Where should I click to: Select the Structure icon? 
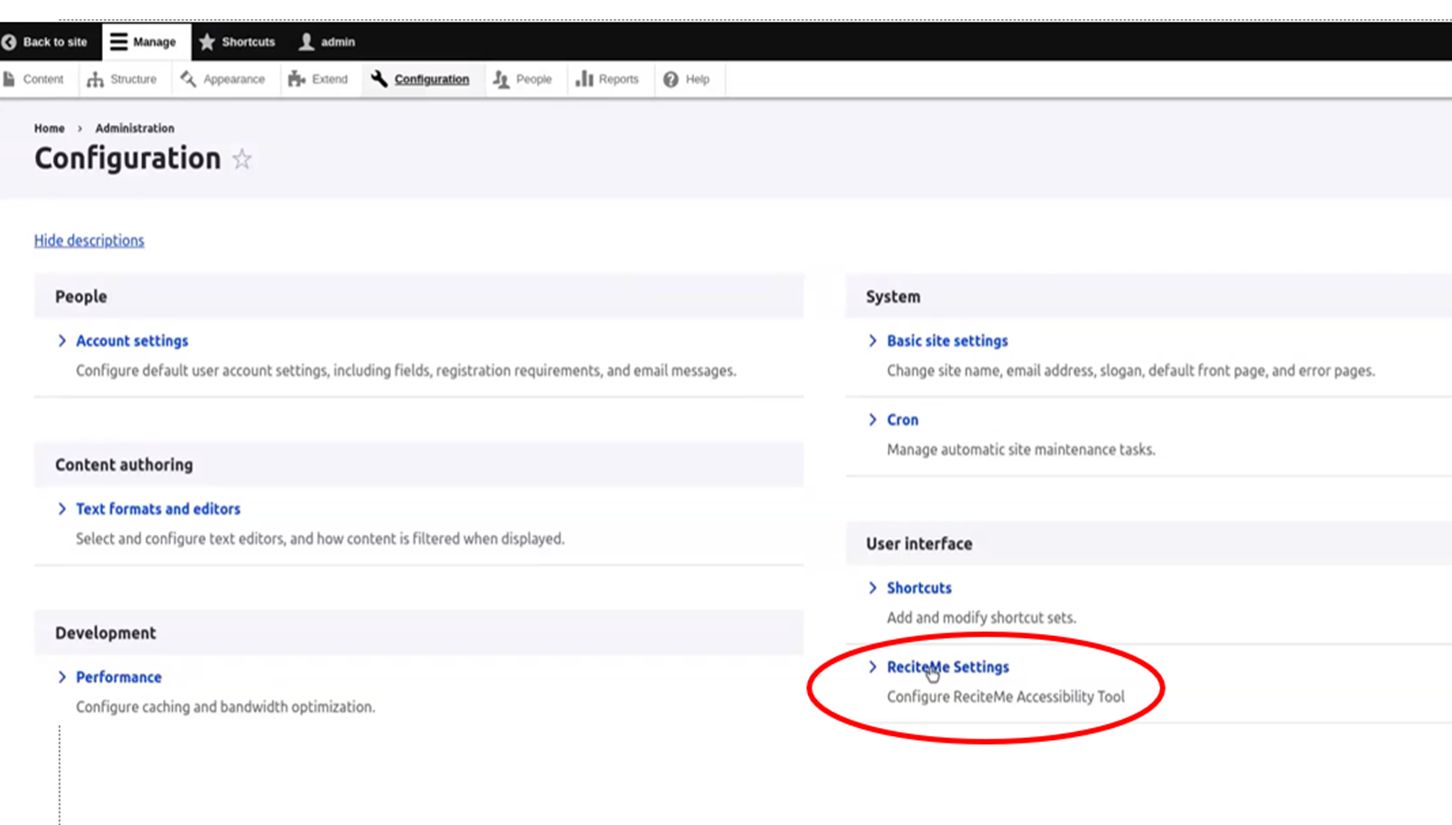coord(96,79)
